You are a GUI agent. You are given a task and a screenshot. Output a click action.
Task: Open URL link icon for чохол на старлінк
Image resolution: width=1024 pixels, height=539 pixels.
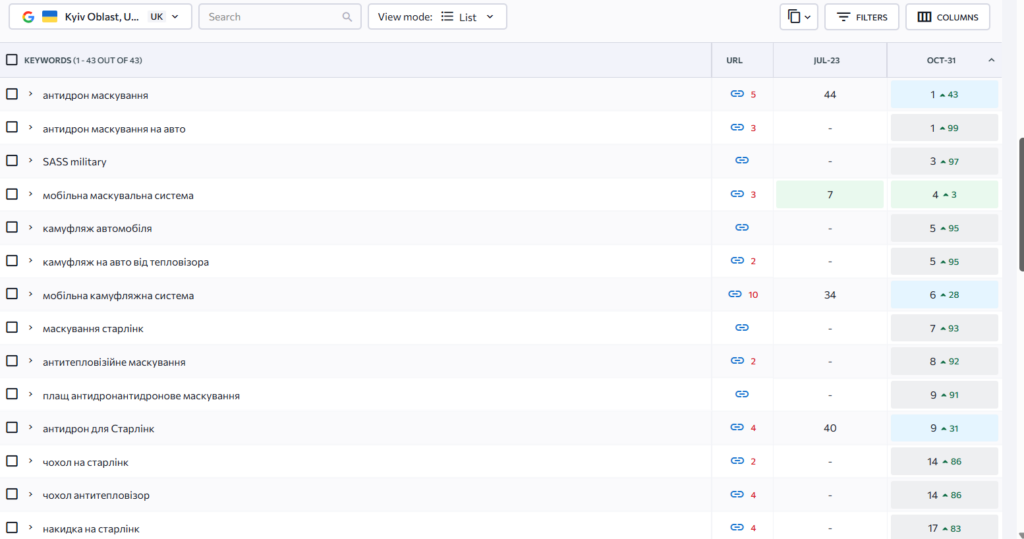[737, 461]
